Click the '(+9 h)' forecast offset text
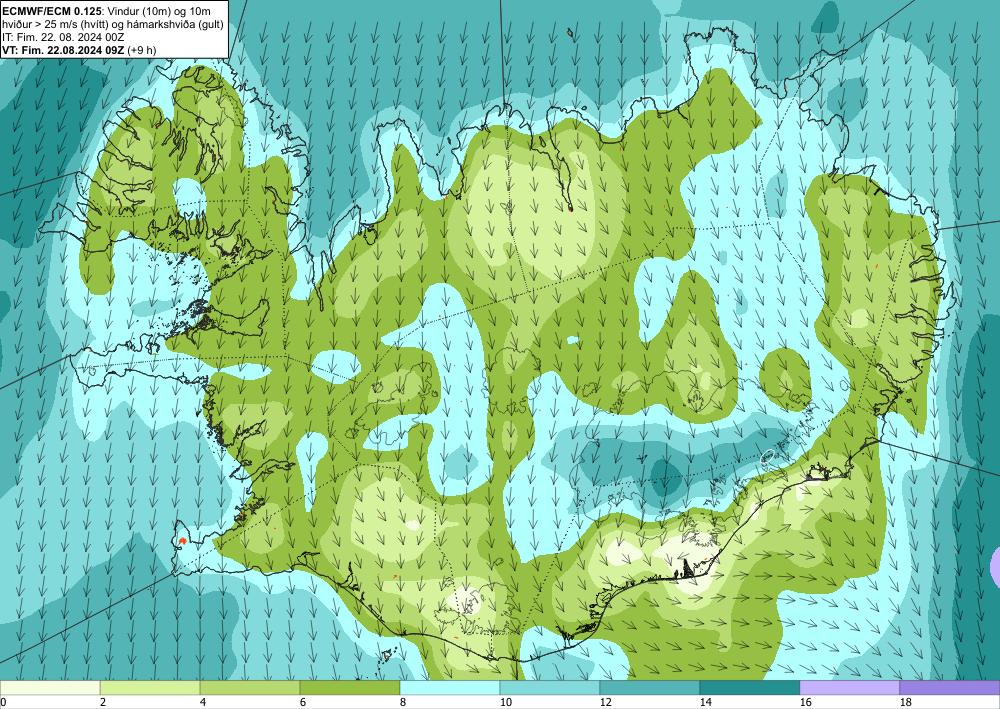The height and width of the screenshot is (709, 1000). (x=142, y=50)
